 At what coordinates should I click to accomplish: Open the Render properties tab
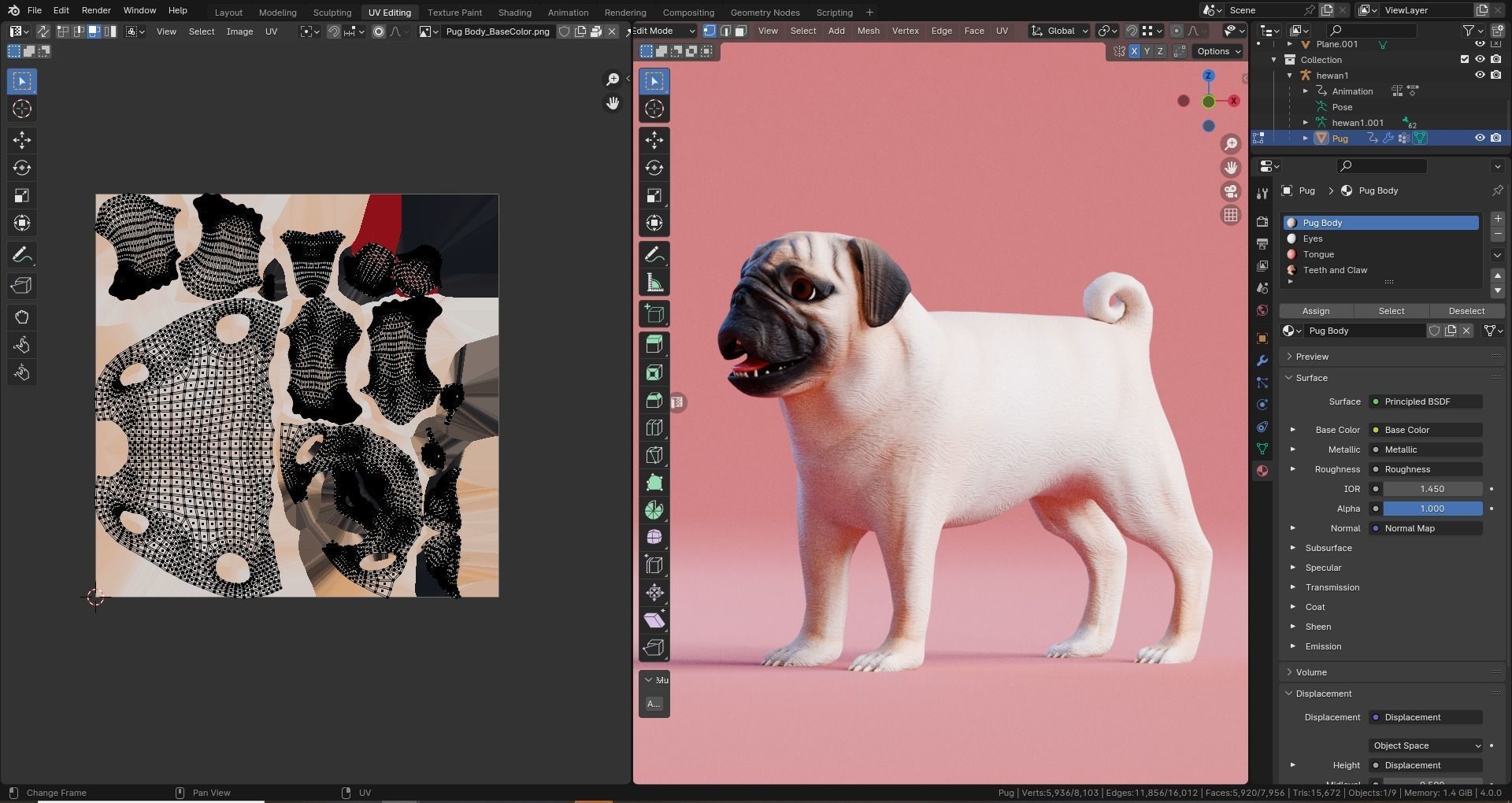point(1262,222)
